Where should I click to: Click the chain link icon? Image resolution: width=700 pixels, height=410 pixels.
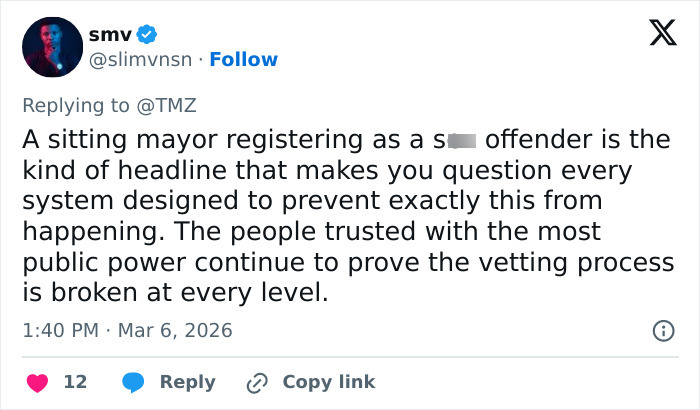257,382
